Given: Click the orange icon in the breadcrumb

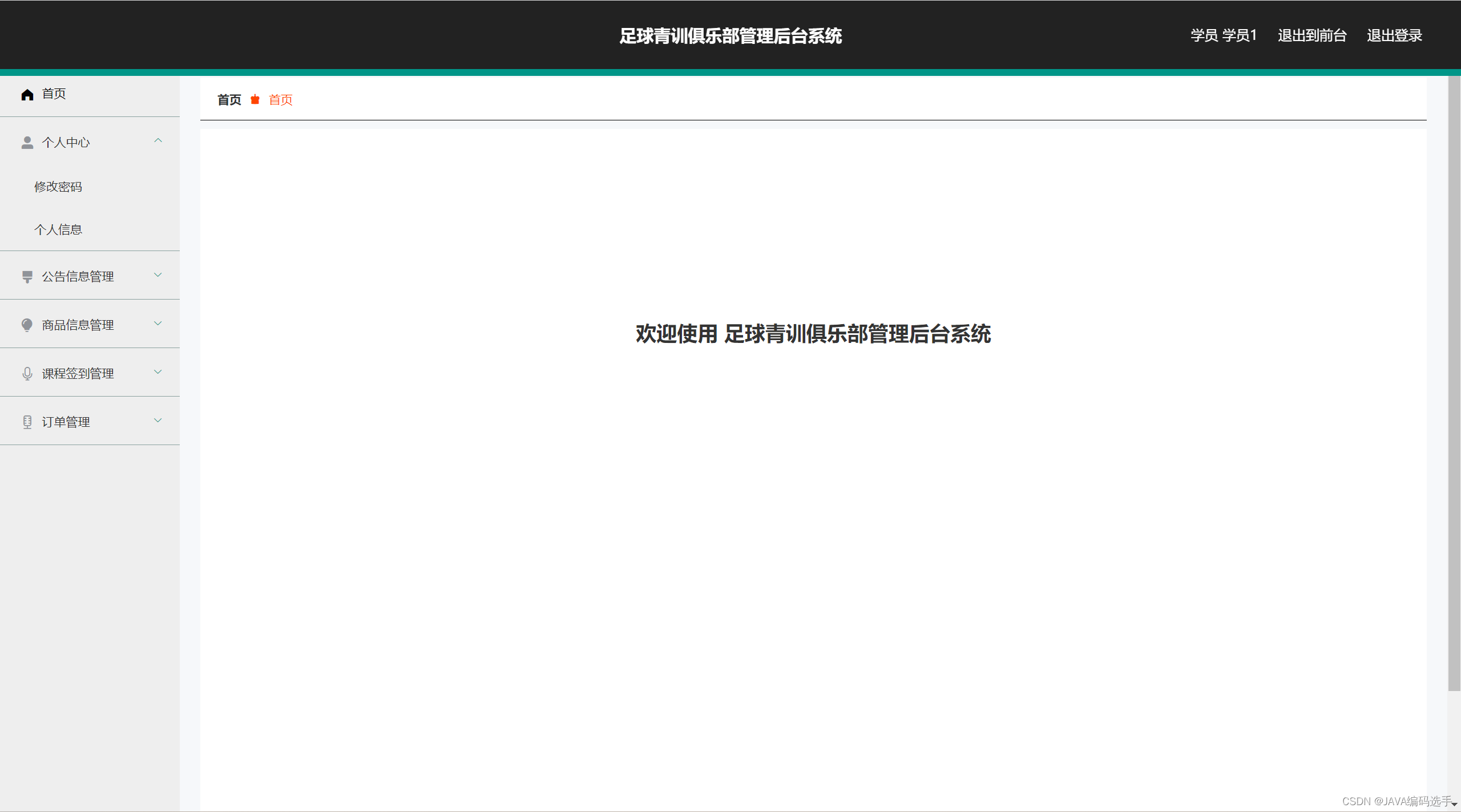Looking at the screenshot, I should tap(255, 99).
